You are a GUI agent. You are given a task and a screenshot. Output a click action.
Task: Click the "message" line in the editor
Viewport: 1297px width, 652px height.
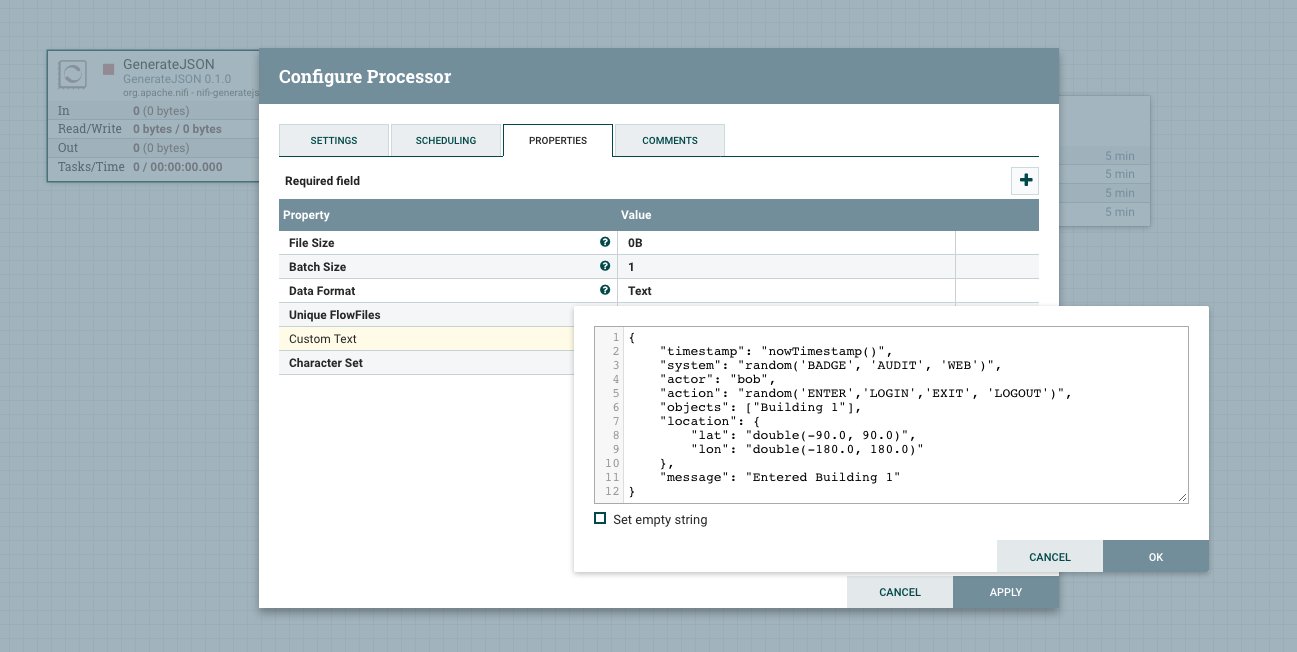tap(780, 477)
